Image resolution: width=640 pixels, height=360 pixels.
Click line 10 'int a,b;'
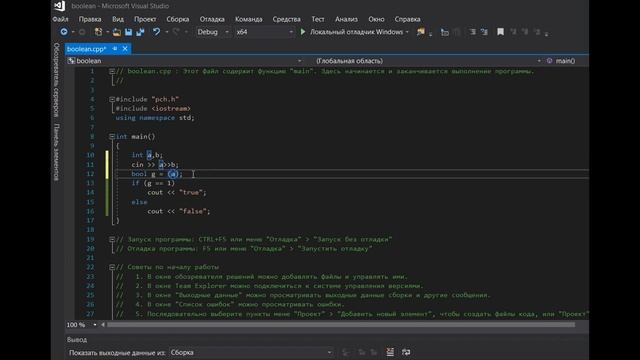147,155
